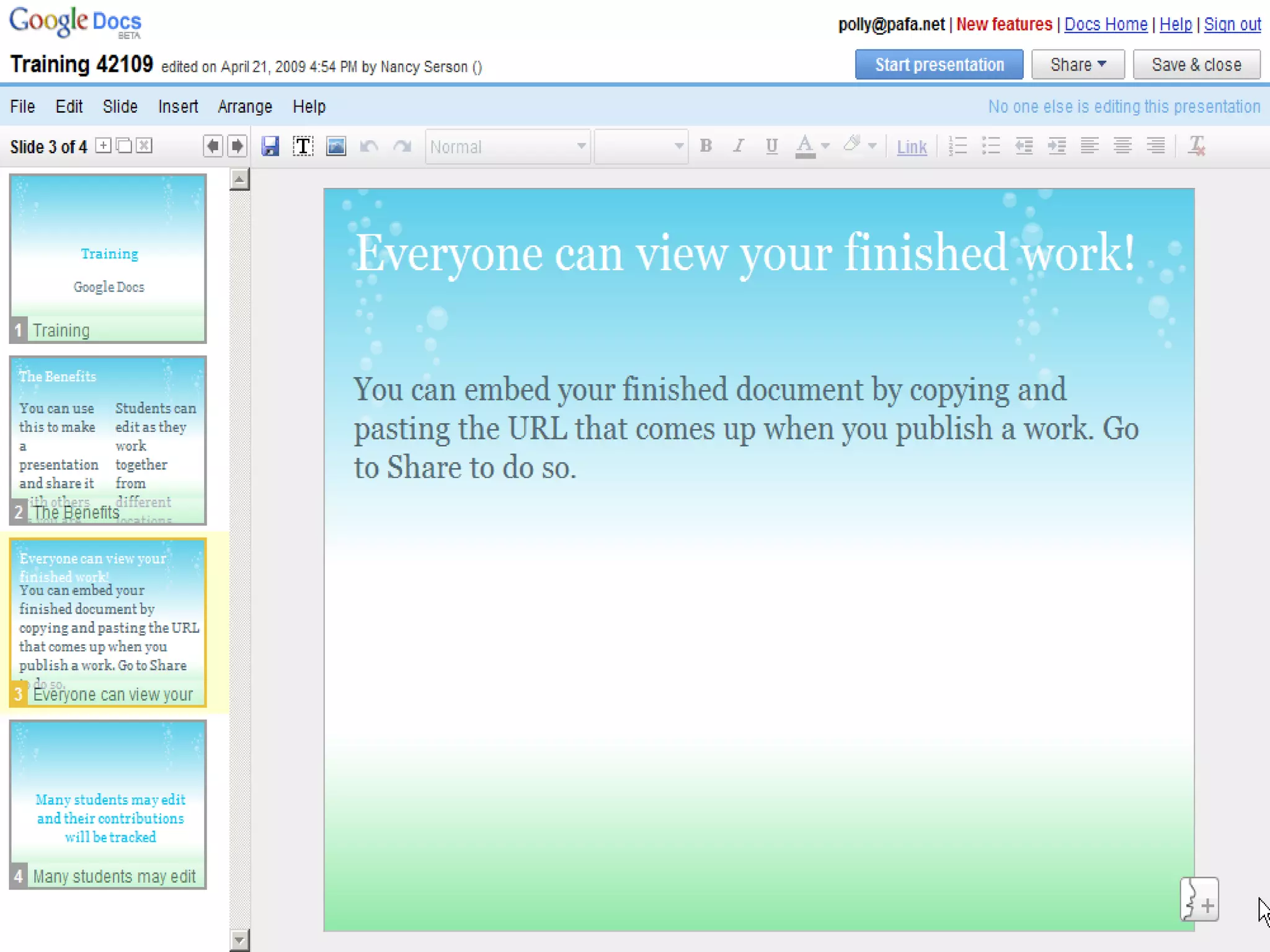This screenshot has height=952, width=1270.
Task: Open the Arrange menu
Action: point(245,107)
